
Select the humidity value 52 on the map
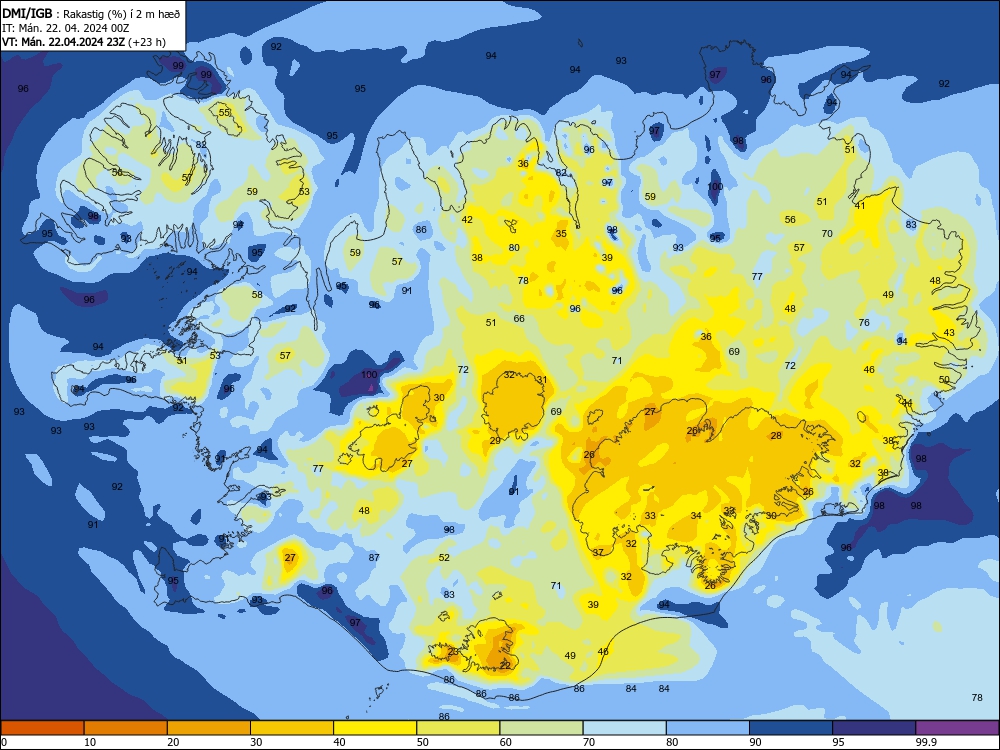coord(445,557)
